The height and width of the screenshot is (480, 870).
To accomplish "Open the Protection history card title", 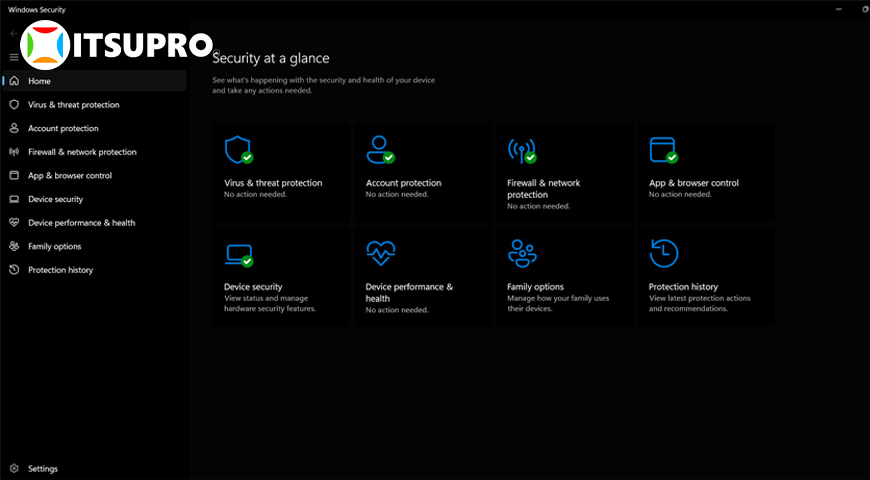I will [x=683, y=287].
